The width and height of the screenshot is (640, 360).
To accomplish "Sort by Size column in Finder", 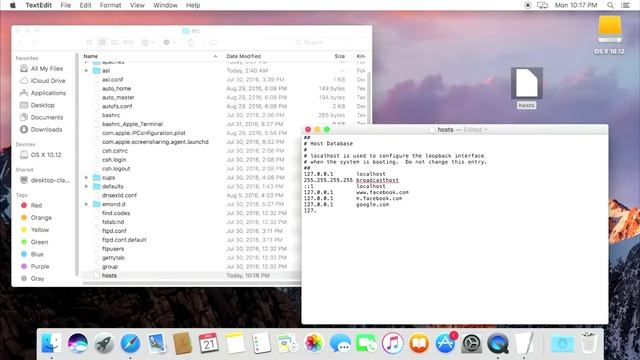I will [x=340, y=56].
